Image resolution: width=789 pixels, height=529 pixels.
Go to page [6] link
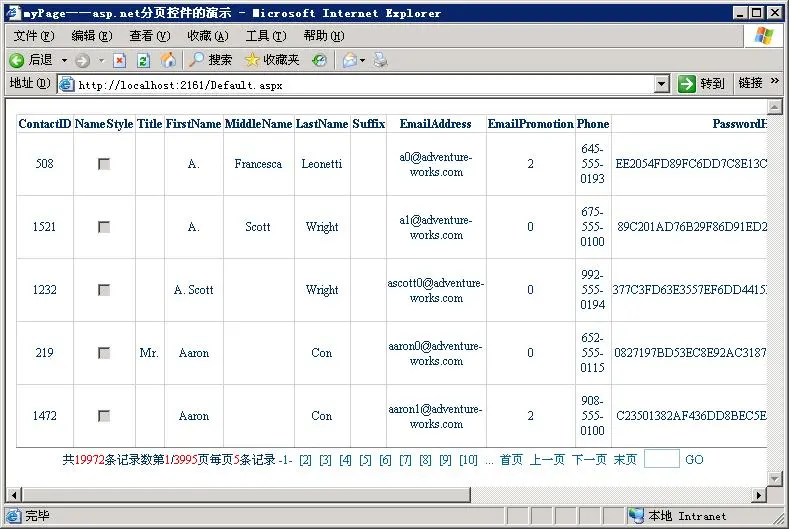pos(385,460)
